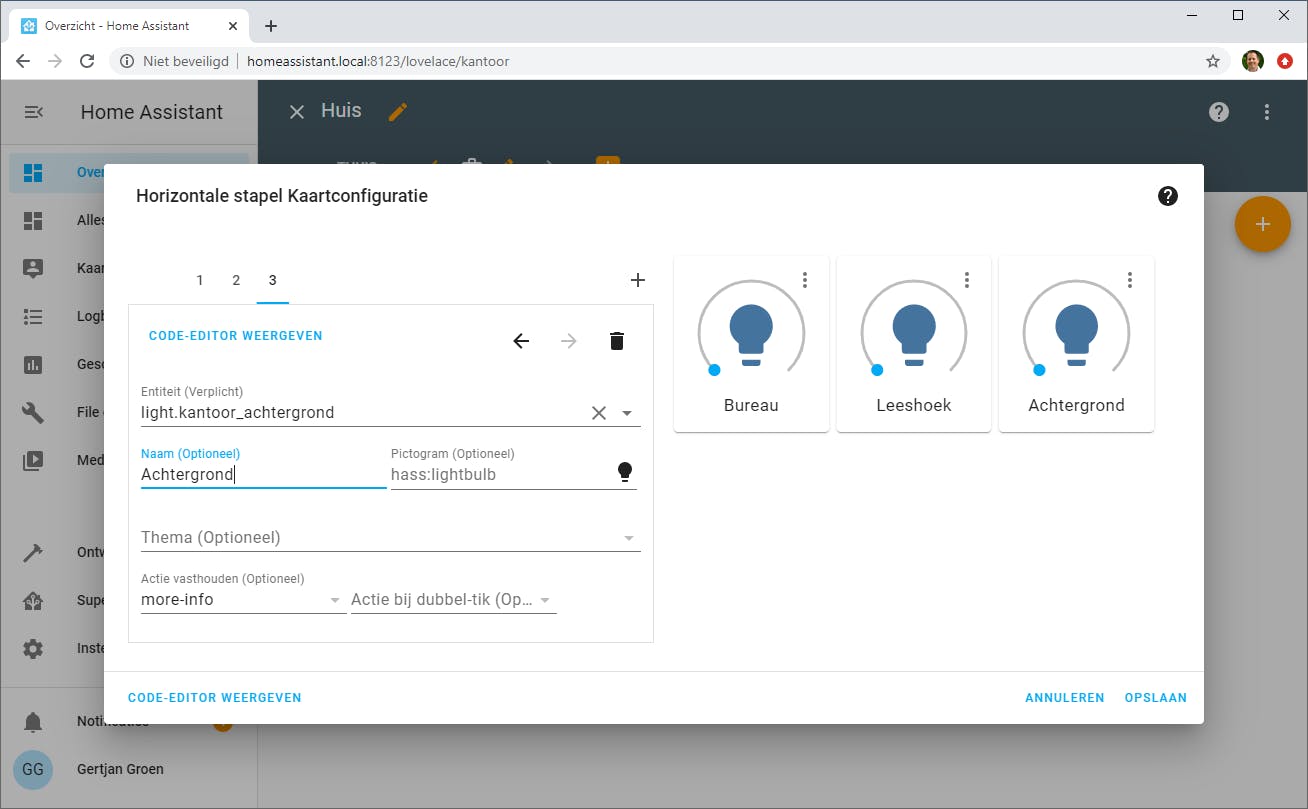Open the map person icon in sidebar
The height and width of the screenshot is (809, 1308).
[33, 268]
